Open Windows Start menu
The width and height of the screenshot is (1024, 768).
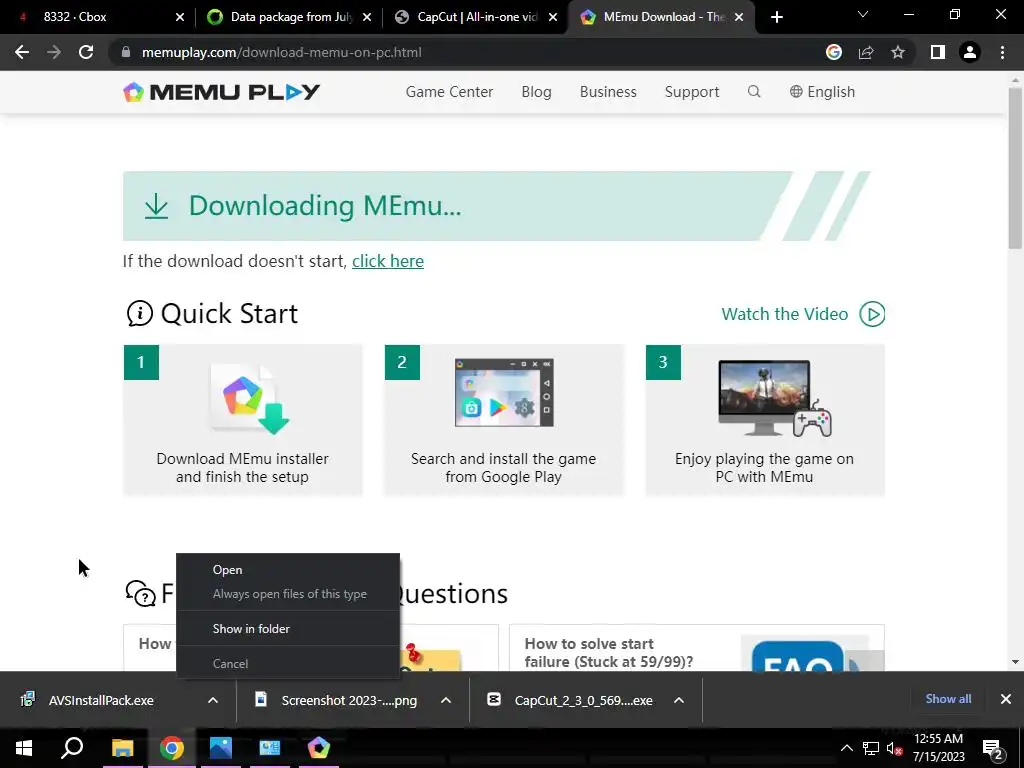(24, 748)
